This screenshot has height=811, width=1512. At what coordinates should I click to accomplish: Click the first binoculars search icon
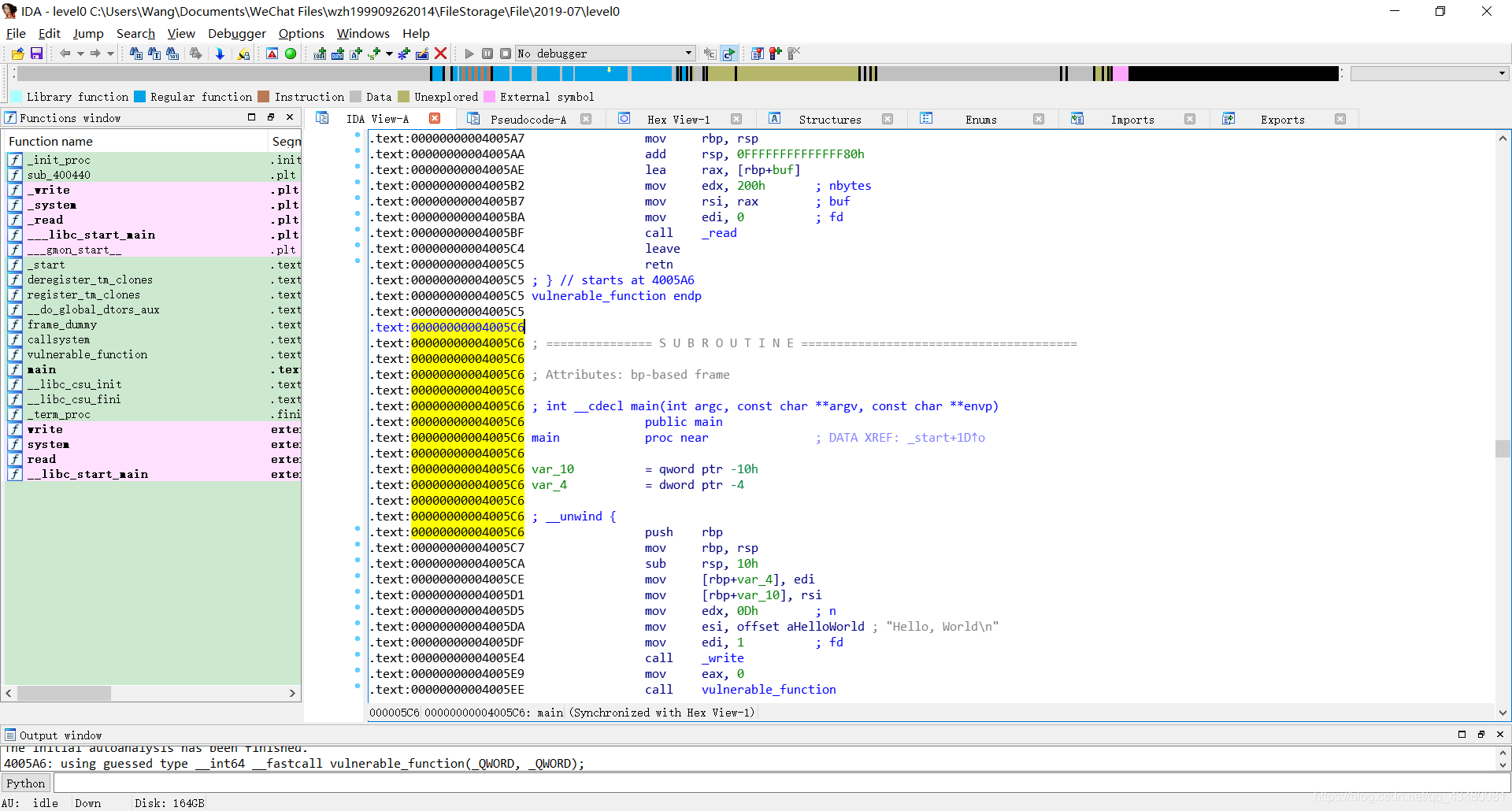(136, 54)
